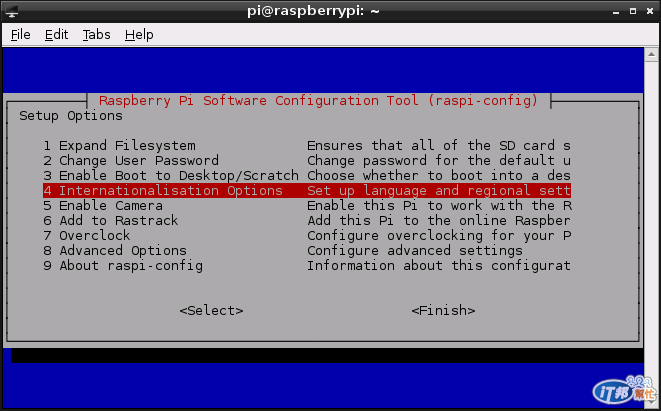Viewport: 661px width, 411px height.
Task: Click the 'Setup Options' heading text
Action: (x=71, y=116)
